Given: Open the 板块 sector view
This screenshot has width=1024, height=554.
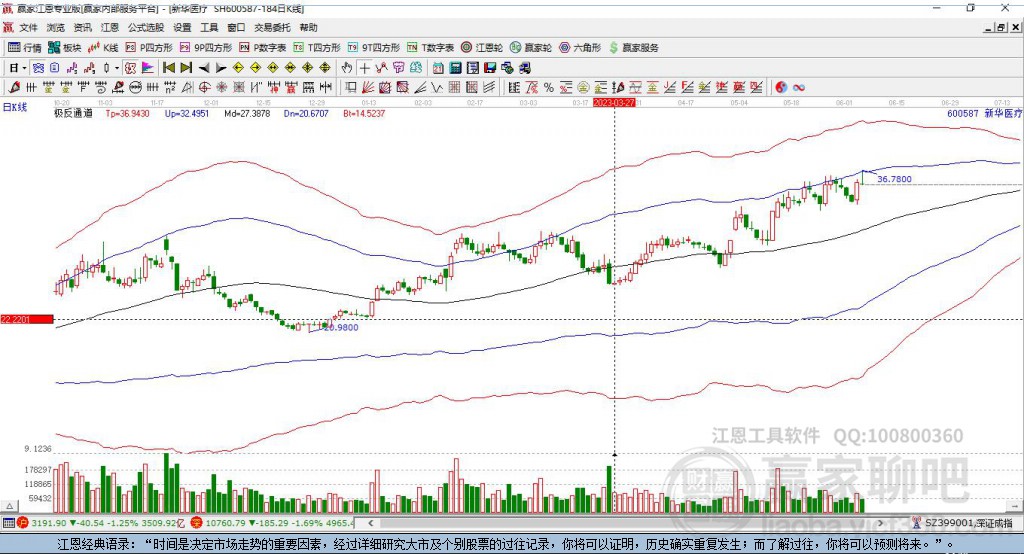Looking at the screenshot, I should pos(64,48).
